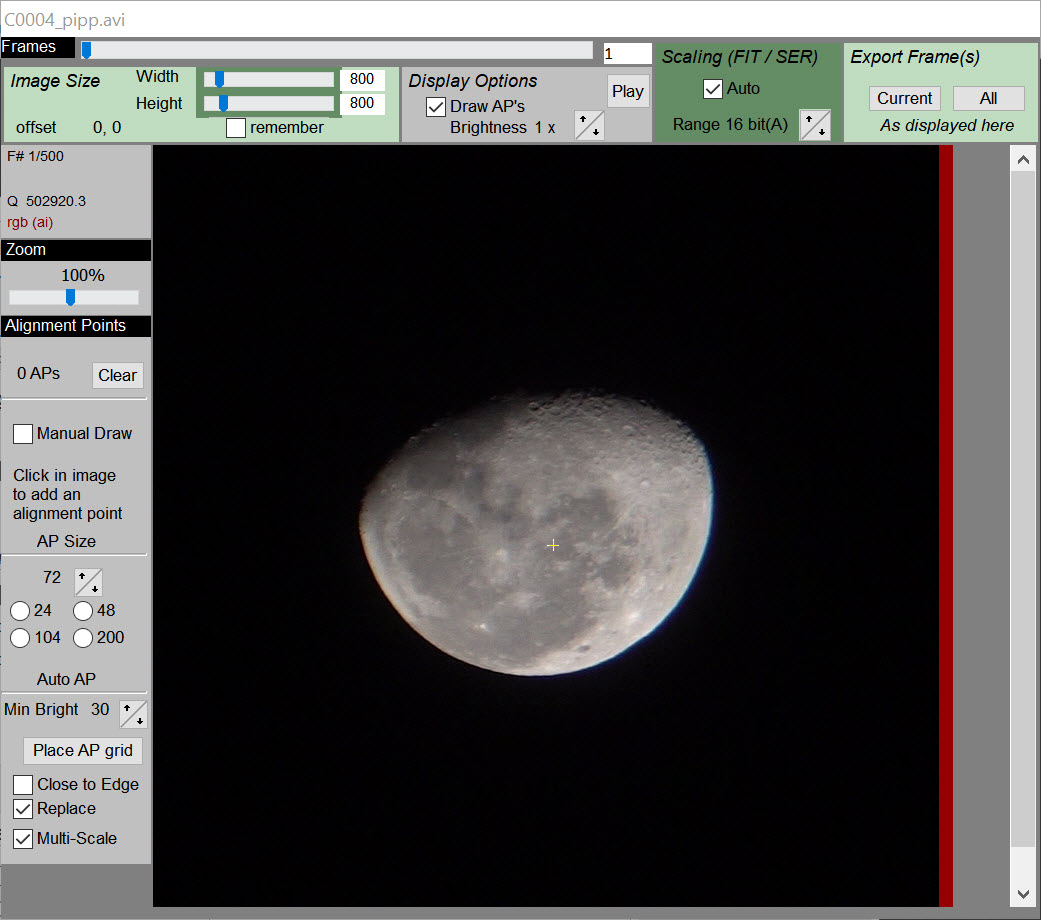
Task: Click the Zoom slider handle
Action: [x=70, y=297]
